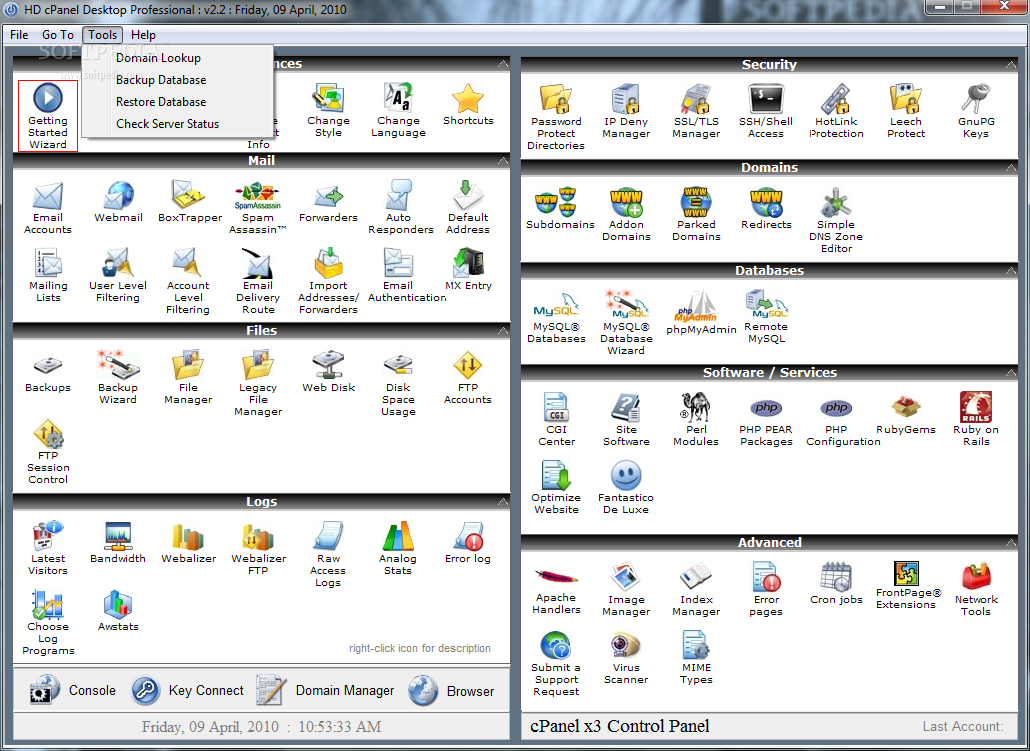The width and height of the screenshot is (1030, 751).
Task: Open Disk Space Usage
Action: point(398,384)
